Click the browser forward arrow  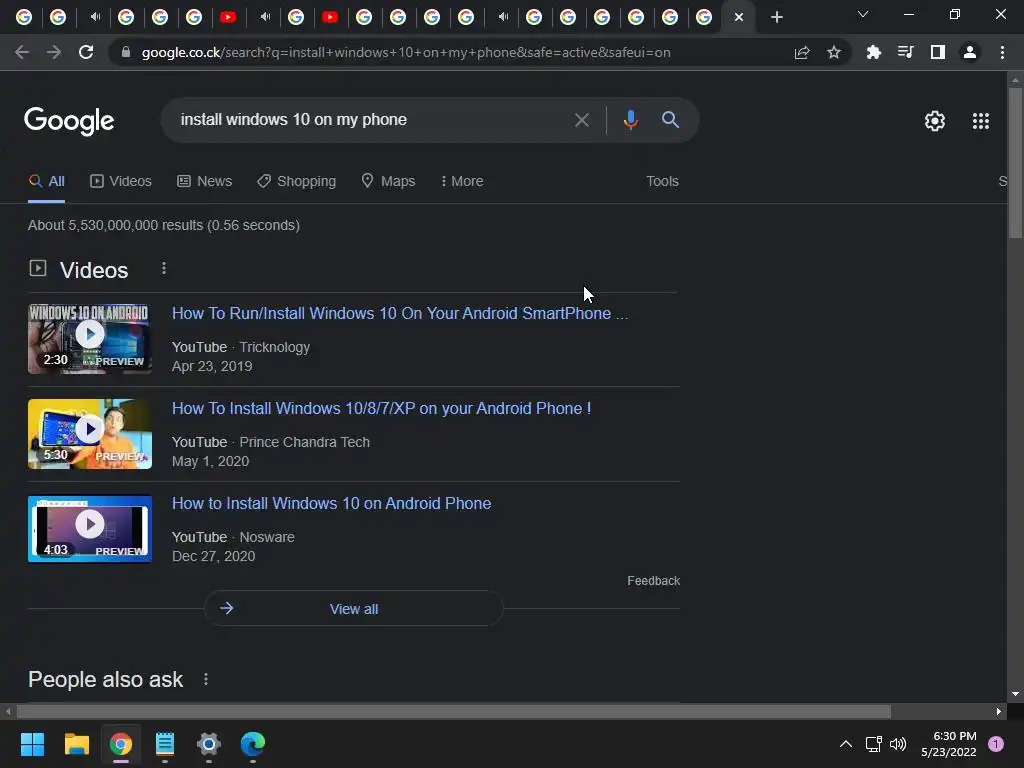(54, 52)
